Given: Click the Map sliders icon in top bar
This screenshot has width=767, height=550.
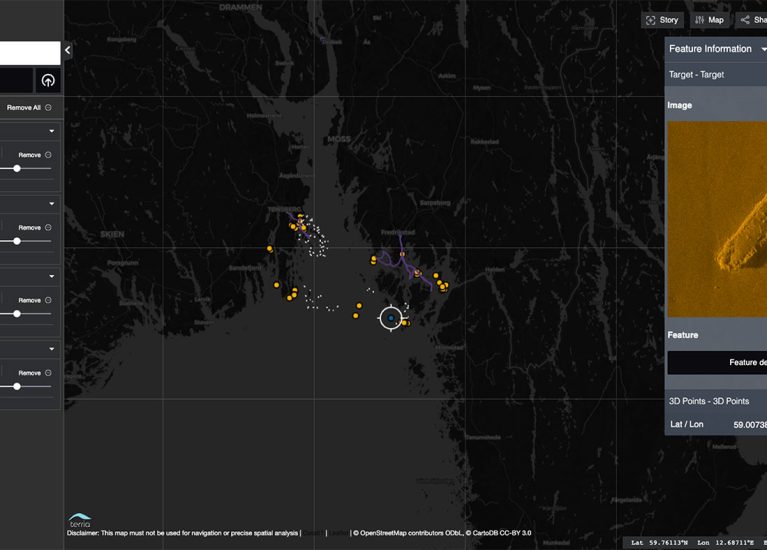Looking at the screenshot, I should click(x=699, y=20).
